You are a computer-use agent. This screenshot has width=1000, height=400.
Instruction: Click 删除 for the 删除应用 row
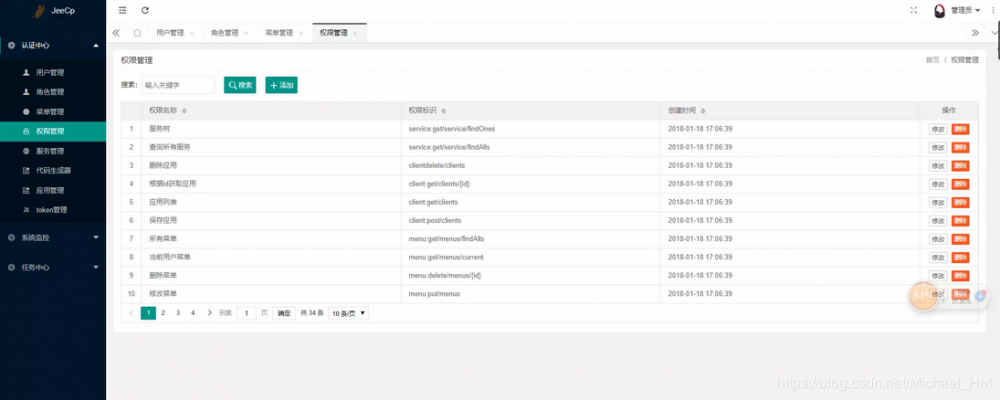click(x=960, y=166)
